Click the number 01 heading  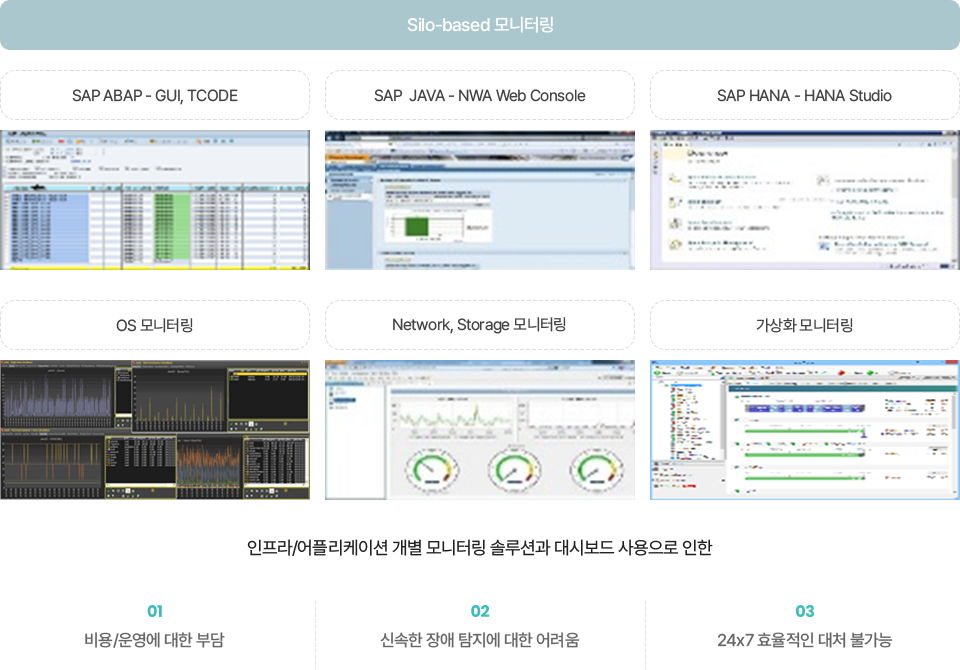[155, 611]
